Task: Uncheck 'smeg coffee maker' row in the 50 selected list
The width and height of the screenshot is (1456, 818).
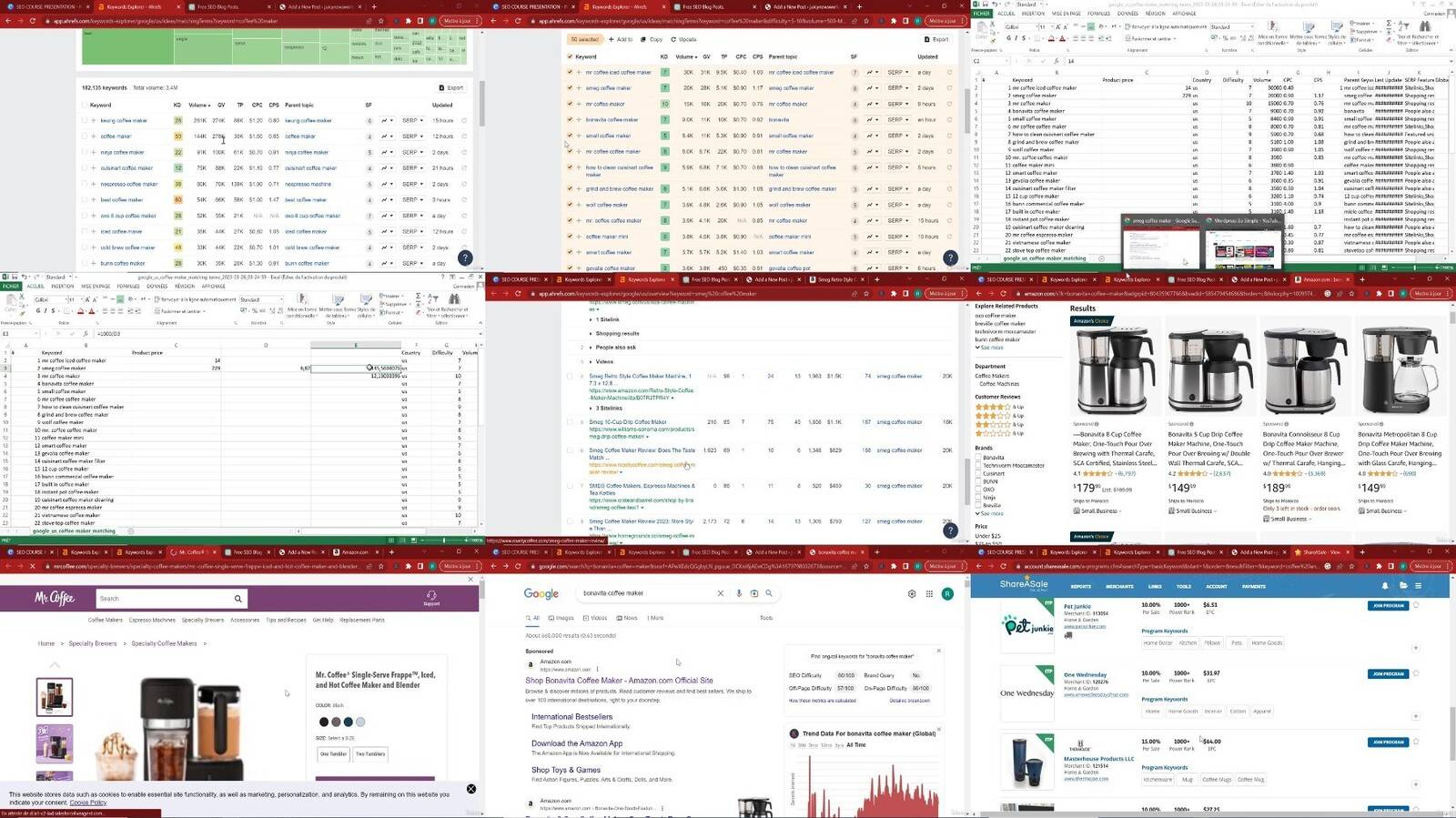Action: (x=570, y=88)
